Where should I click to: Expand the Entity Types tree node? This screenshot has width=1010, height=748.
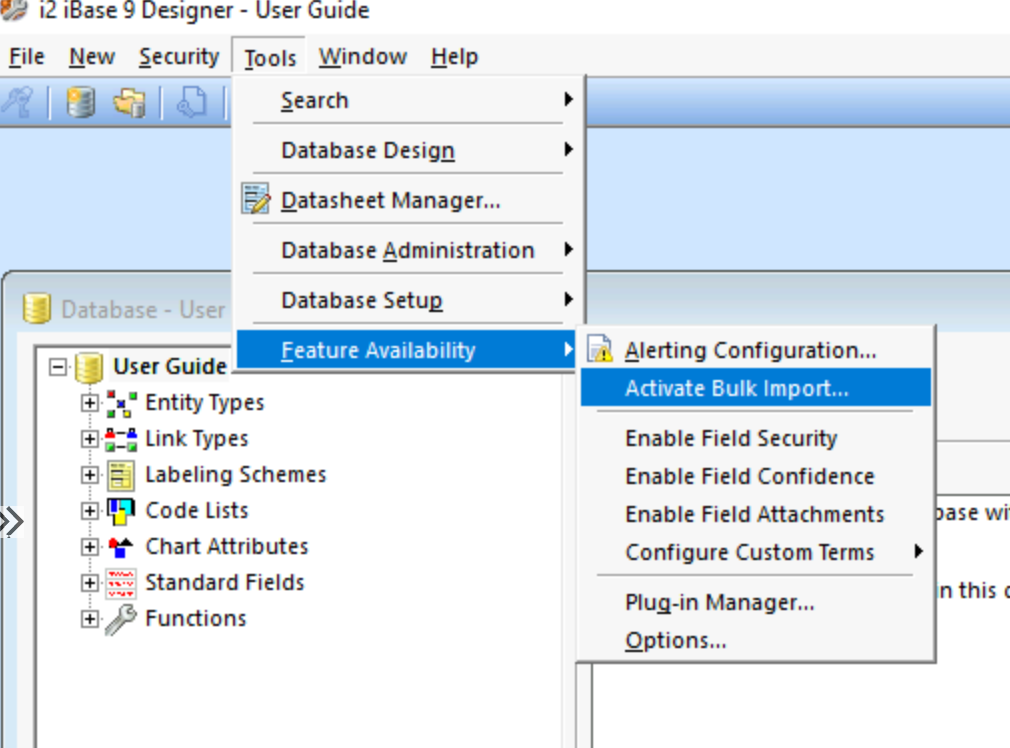[x=90, y=403]
